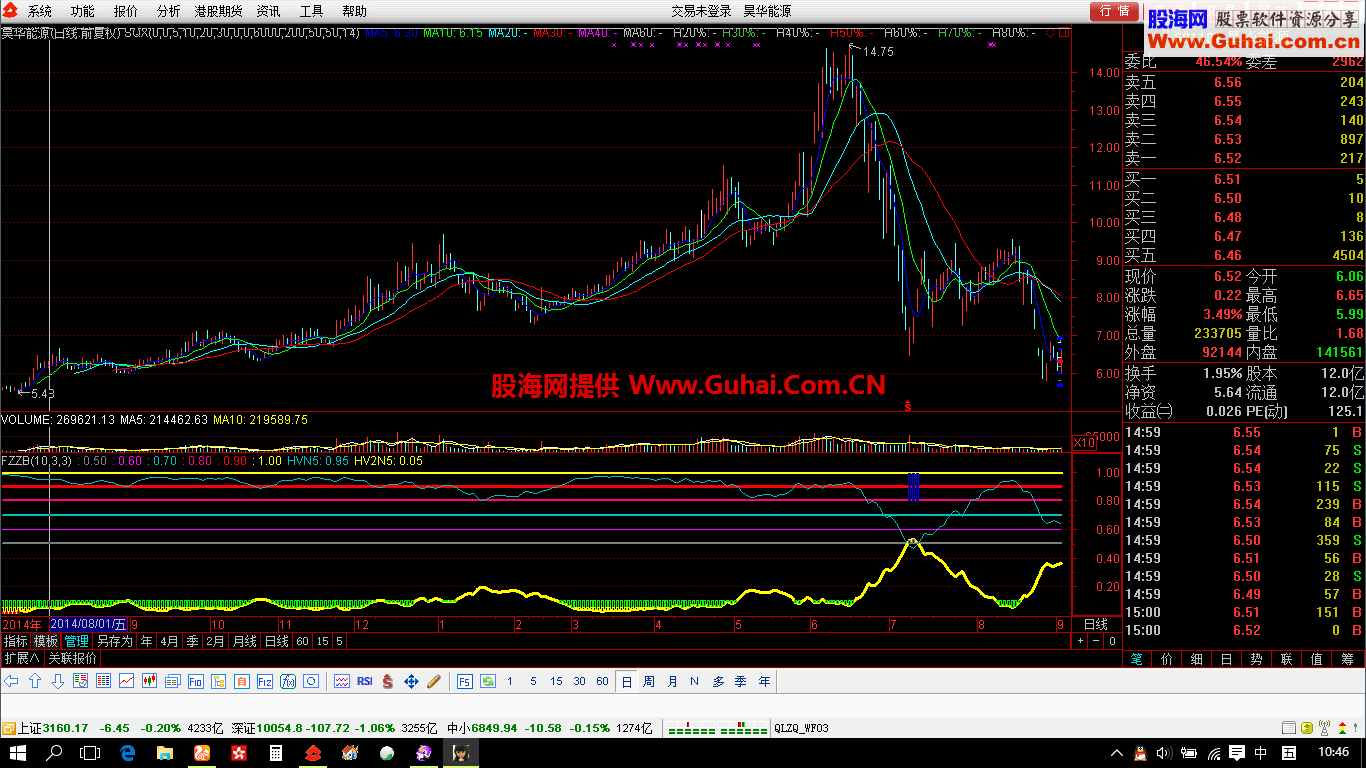Screen dimensions: 1366x768
Task: Switch to the 价 tab
Action: 1166,659
